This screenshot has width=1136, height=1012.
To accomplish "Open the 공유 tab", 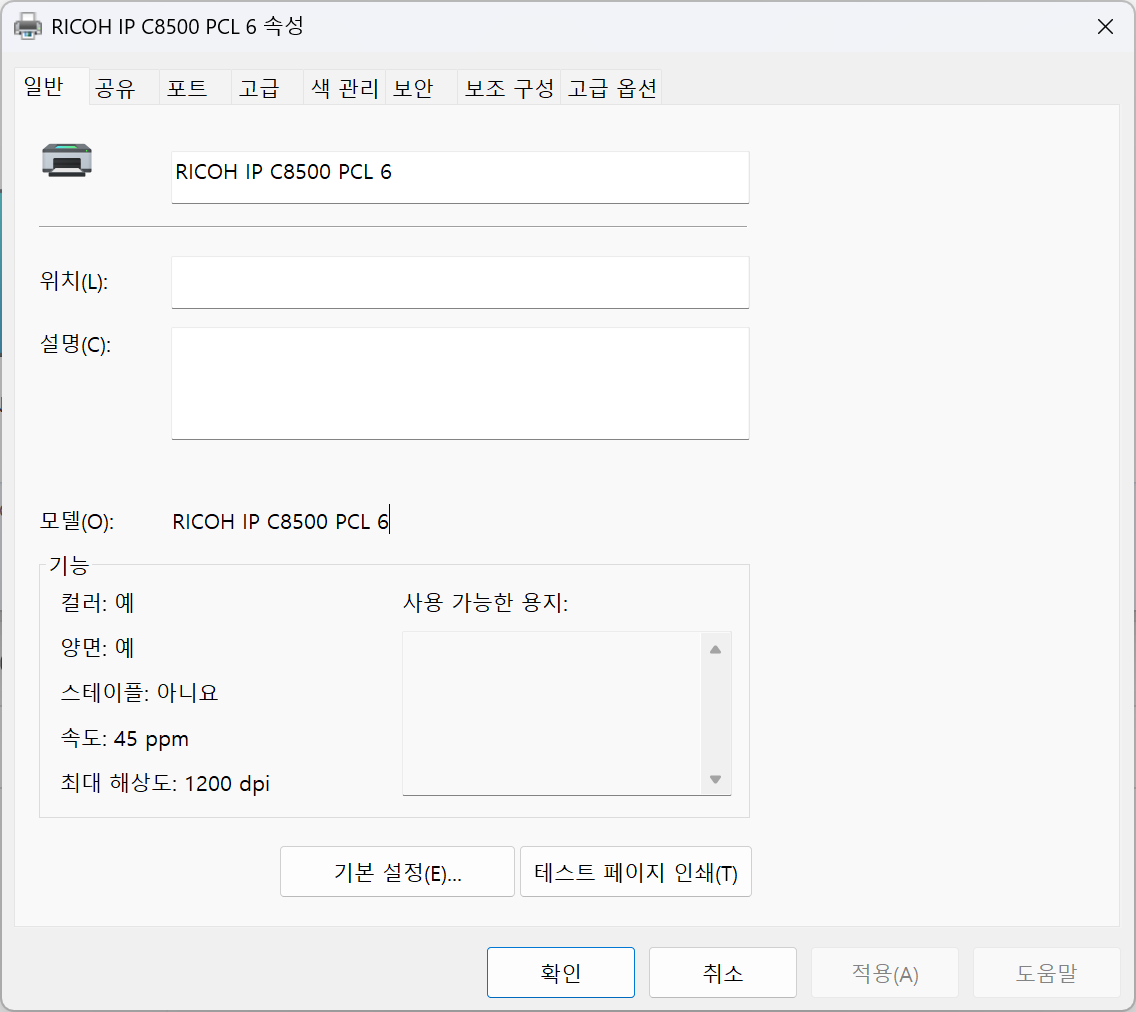I will (124, 88).
